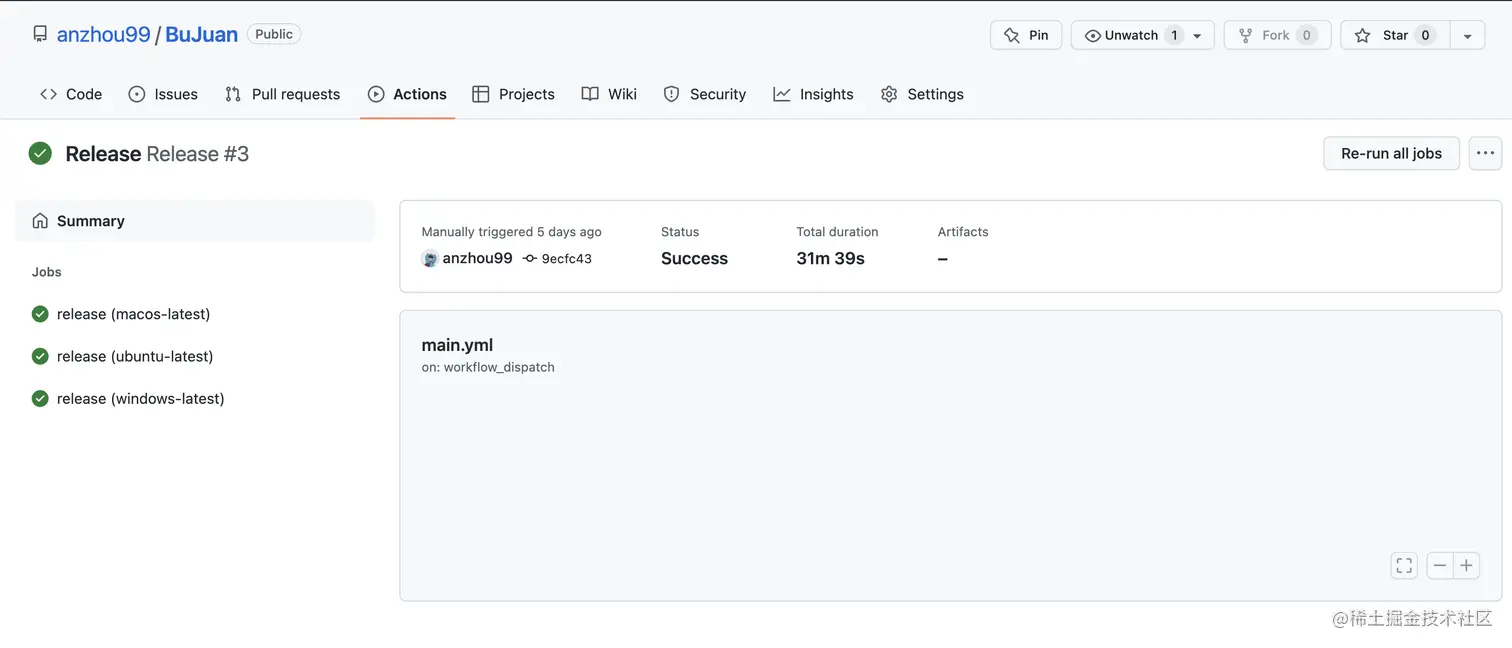This screenshot has height=648, width=1512.
Task: Switch to the Pull requests tab
Action: [283, 94]
